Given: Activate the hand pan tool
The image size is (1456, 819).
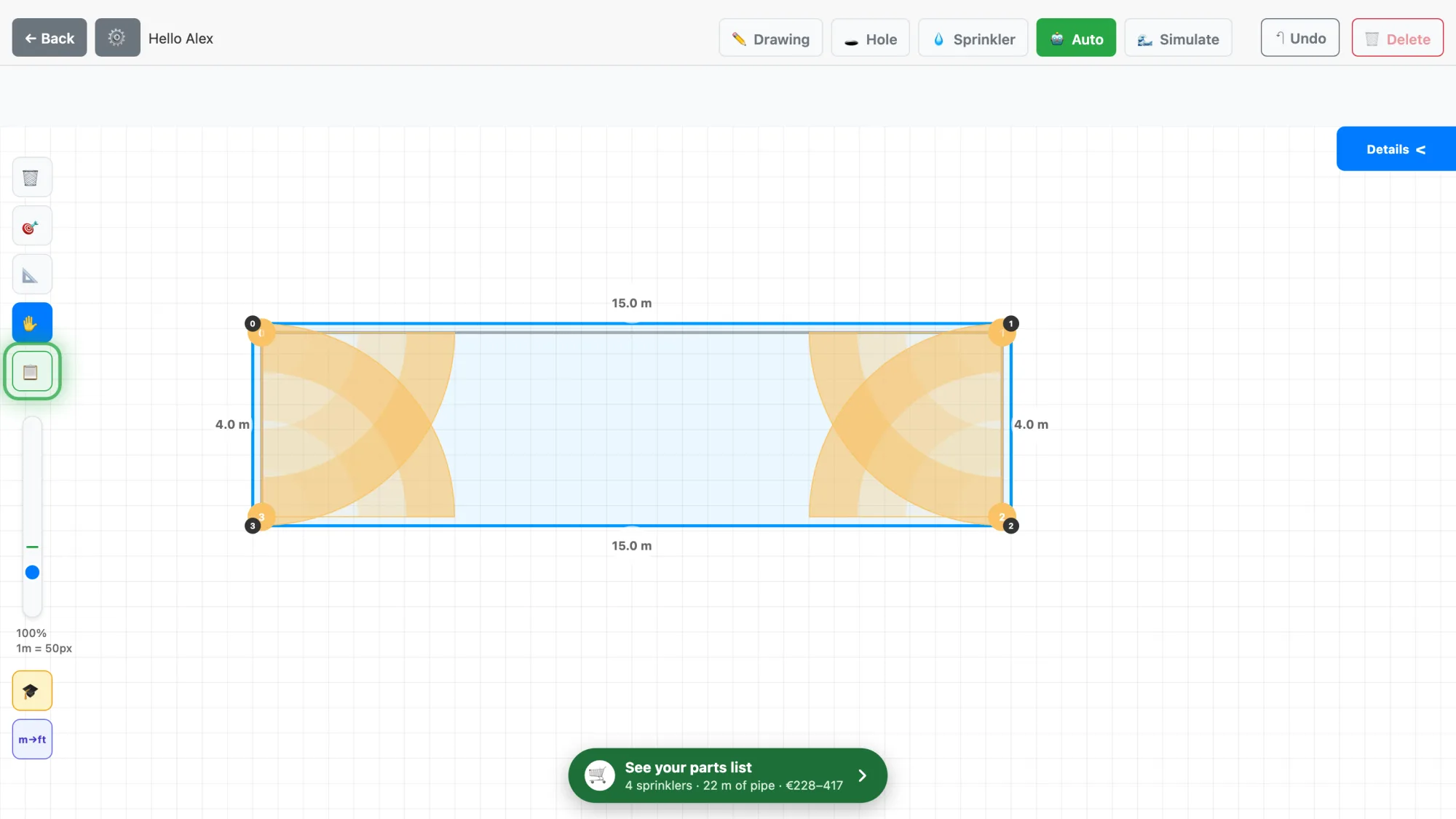Looking at the screenshot, I should click(x=32, y=323).
